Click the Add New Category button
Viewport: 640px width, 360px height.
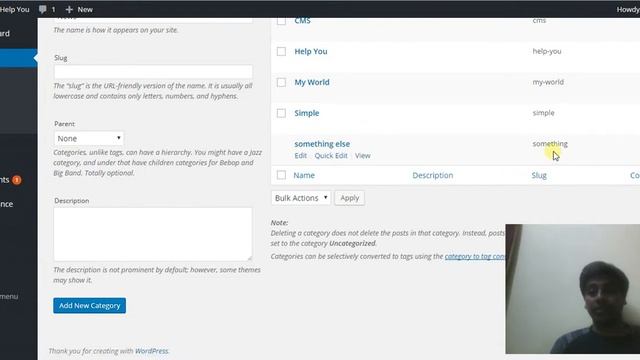[89, 305]
